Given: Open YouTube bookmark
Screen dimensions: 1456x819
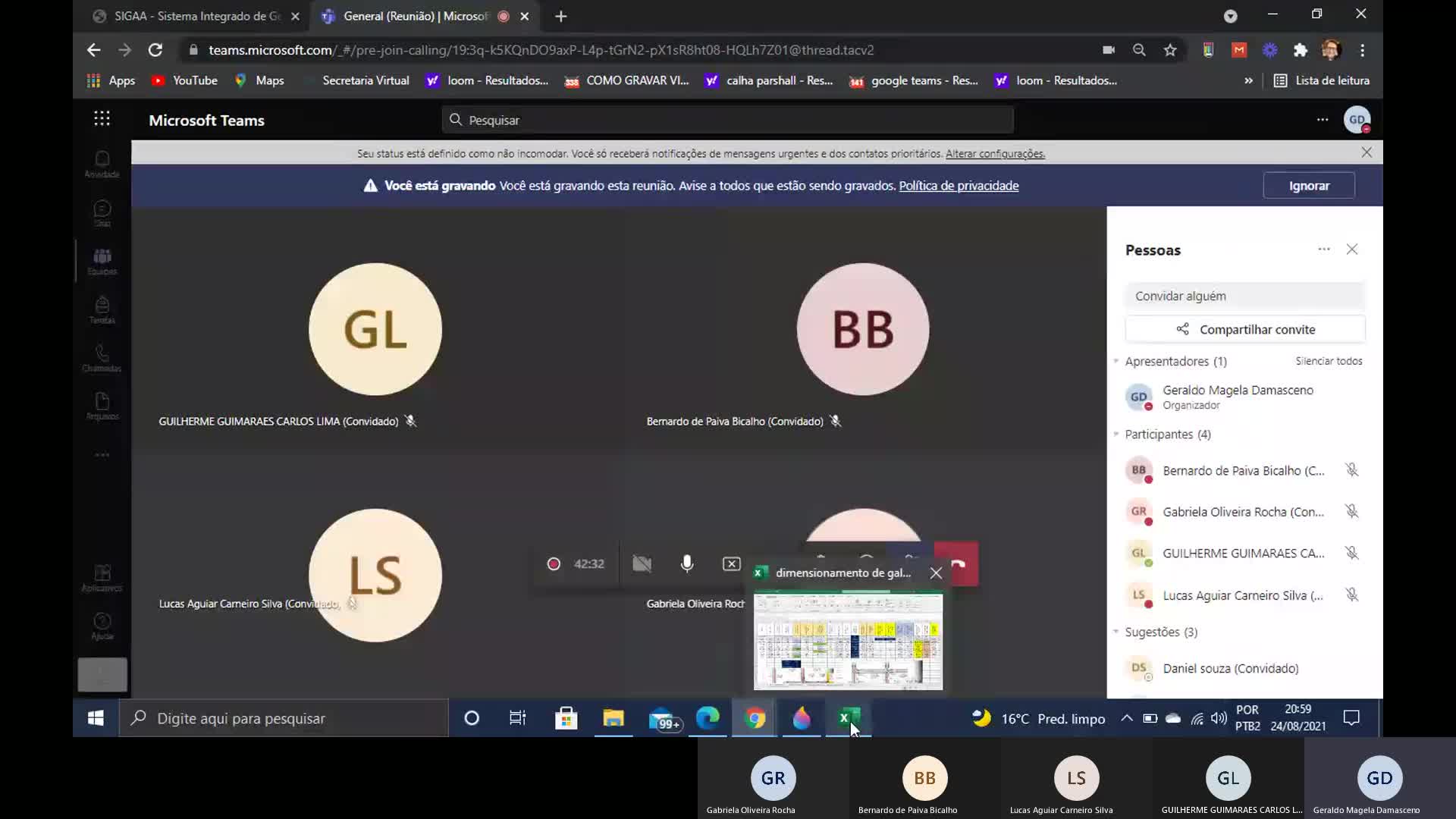Looking at the screenshot, I should tap(184, 80).
